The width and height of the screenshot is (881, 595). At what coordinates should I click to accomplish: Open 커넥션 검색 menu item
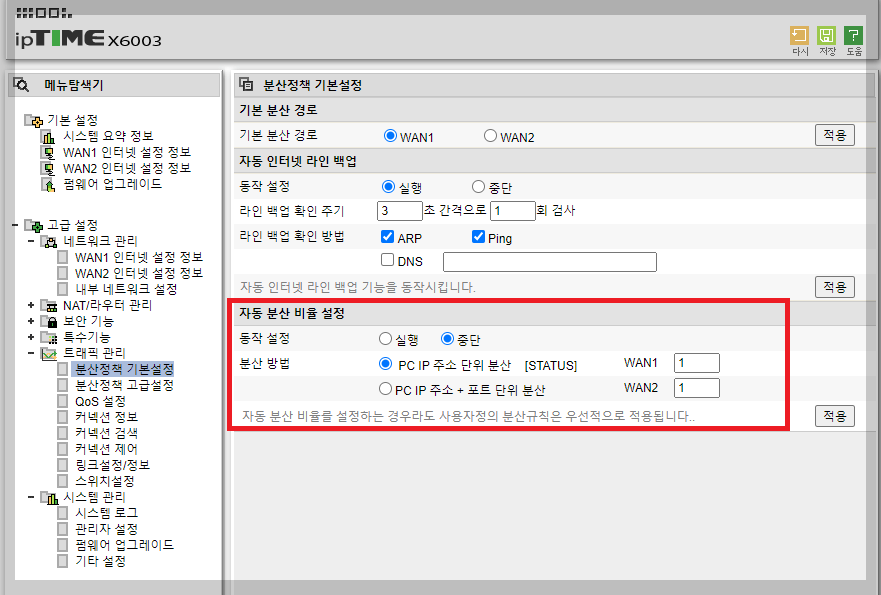(106, 433)
